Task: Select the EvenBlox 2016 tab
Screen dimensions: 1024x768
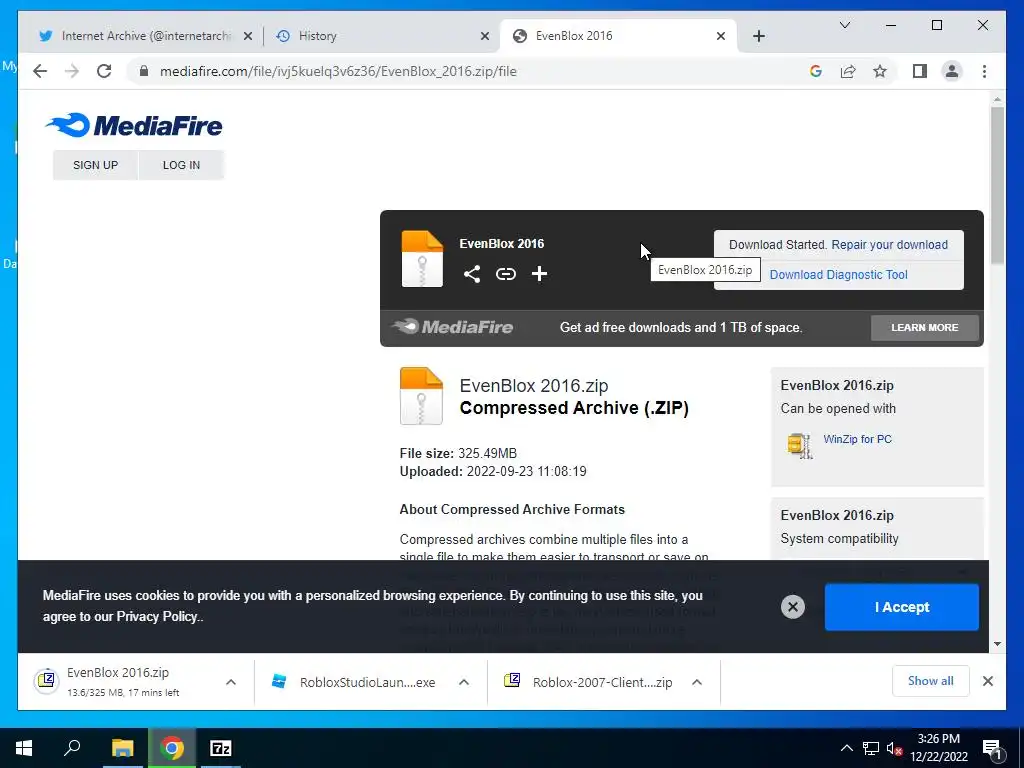Action: click(x=617, y=36)
